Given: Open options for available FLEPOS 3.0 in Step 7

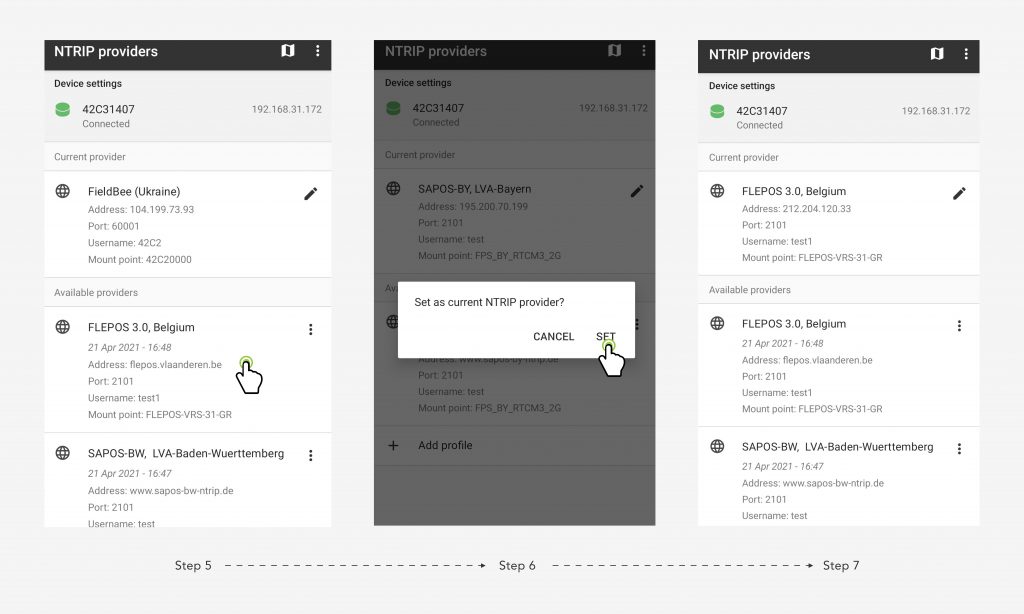Looking at the screenshot, I should pyautogui.click(x=959, y=325).
